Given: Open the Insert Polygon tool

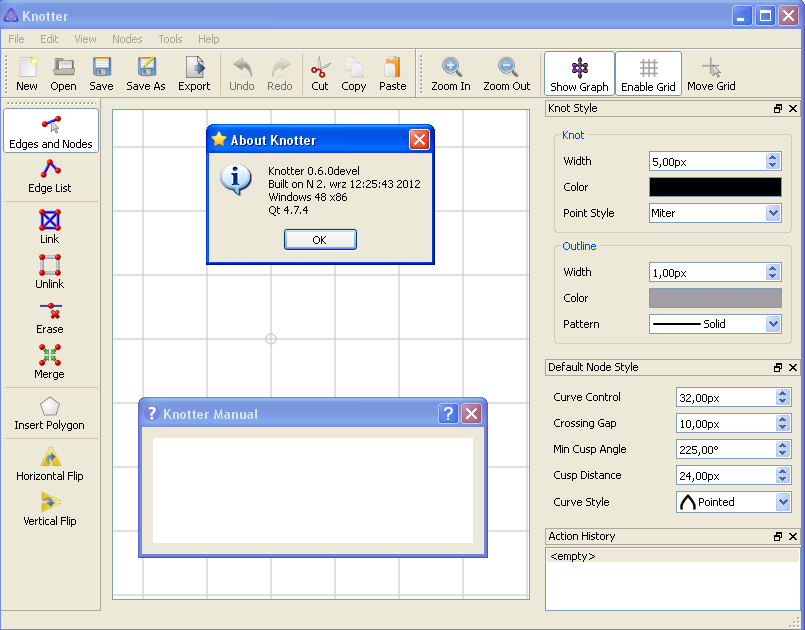Looking at the screenshot, I should point(50,413).
